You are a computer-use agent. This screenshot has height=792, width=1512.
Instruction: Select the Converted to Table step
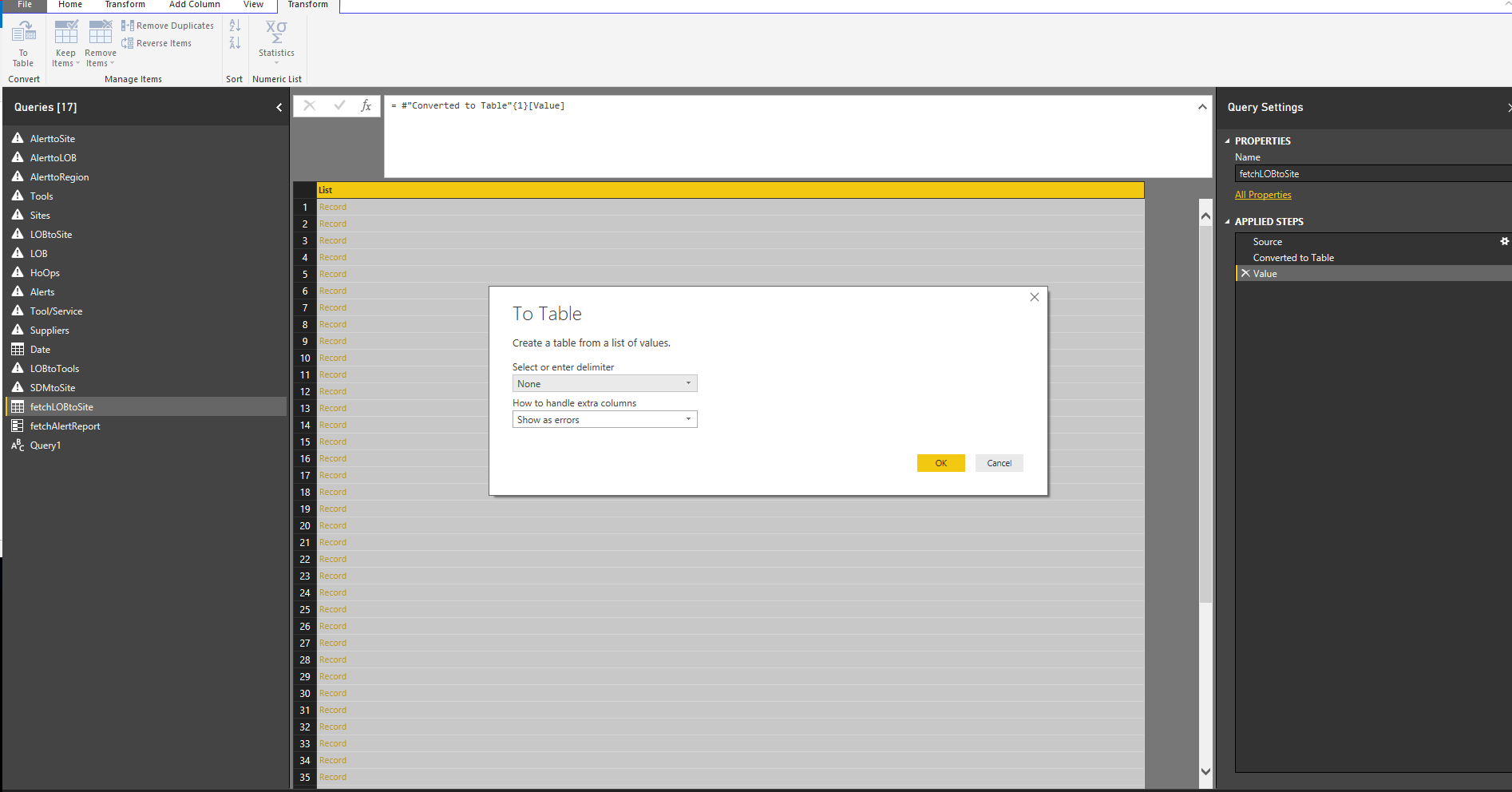(x=1293, y=258)
